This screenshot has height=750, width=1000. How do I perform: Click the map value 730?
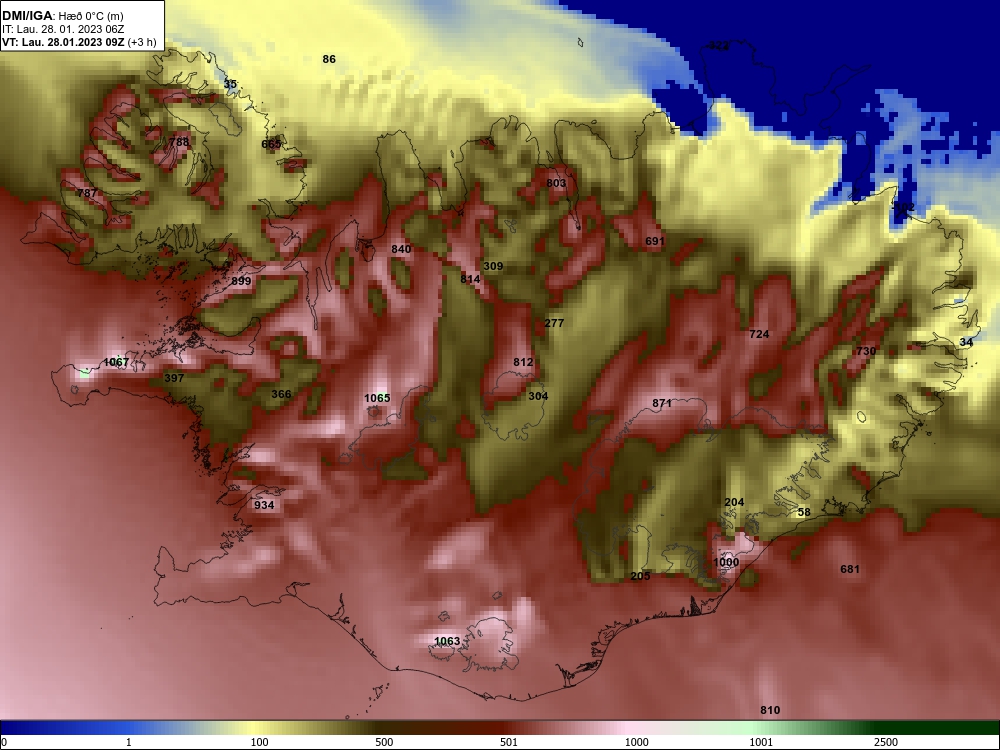click(x=866, y=351)
